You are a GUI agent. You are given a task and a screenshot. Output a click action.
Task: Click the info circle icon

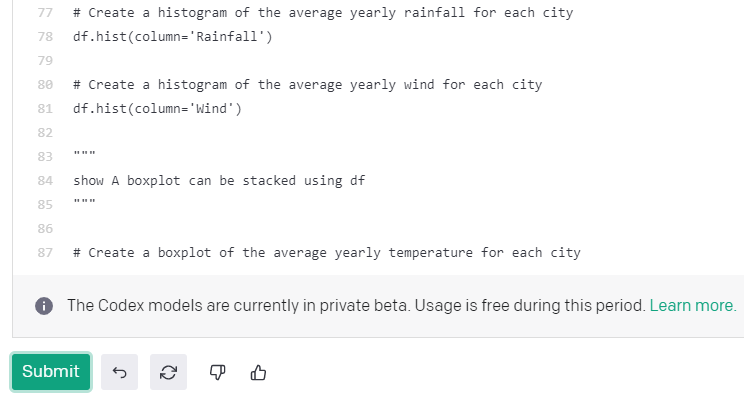(x=44, y=306)
